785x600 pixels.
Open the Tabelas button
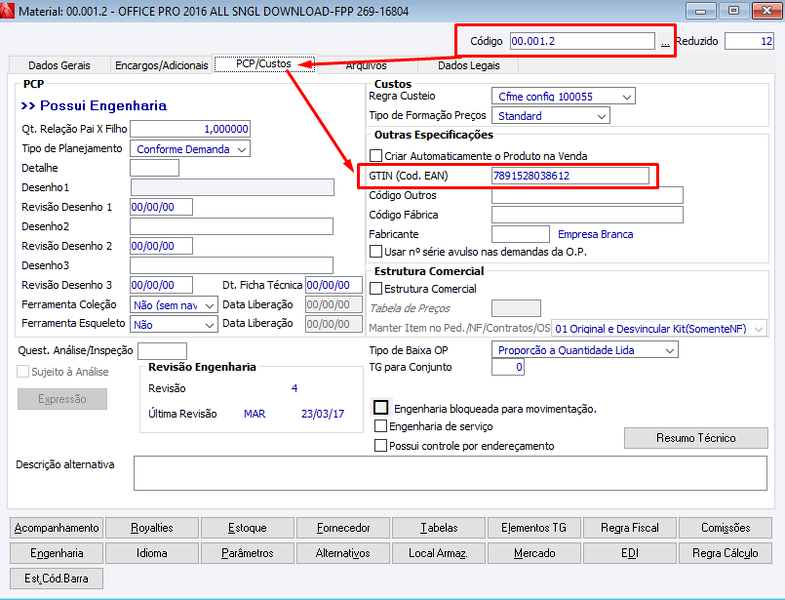tap(439, 528)
